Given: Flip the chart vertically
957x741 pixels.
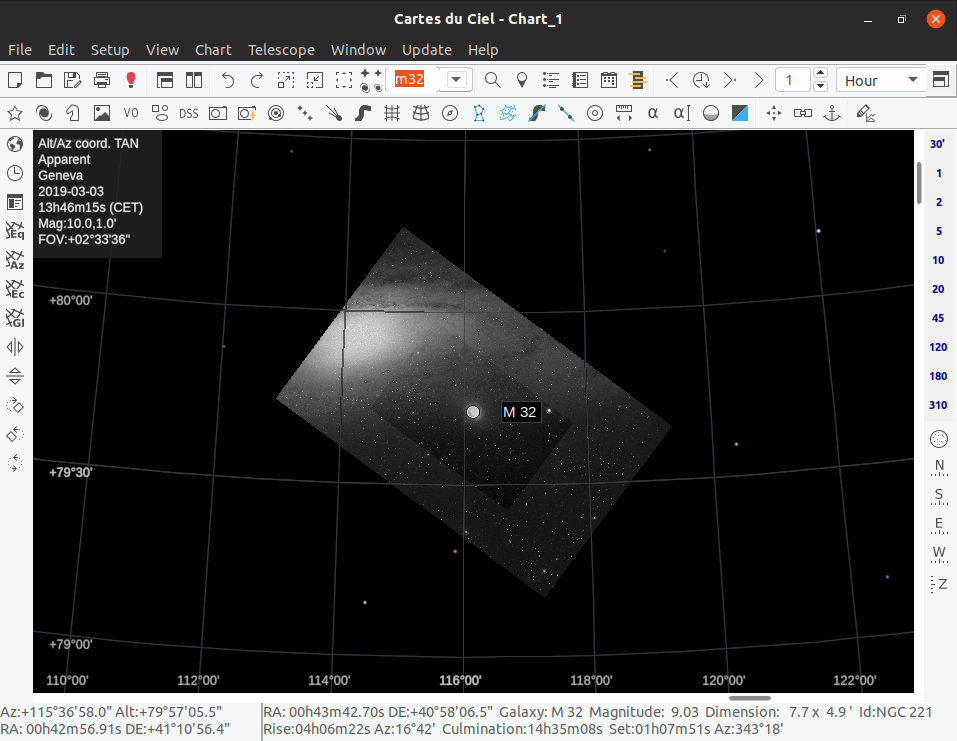Looking at the screenshot, I should [x=15, y=376].
